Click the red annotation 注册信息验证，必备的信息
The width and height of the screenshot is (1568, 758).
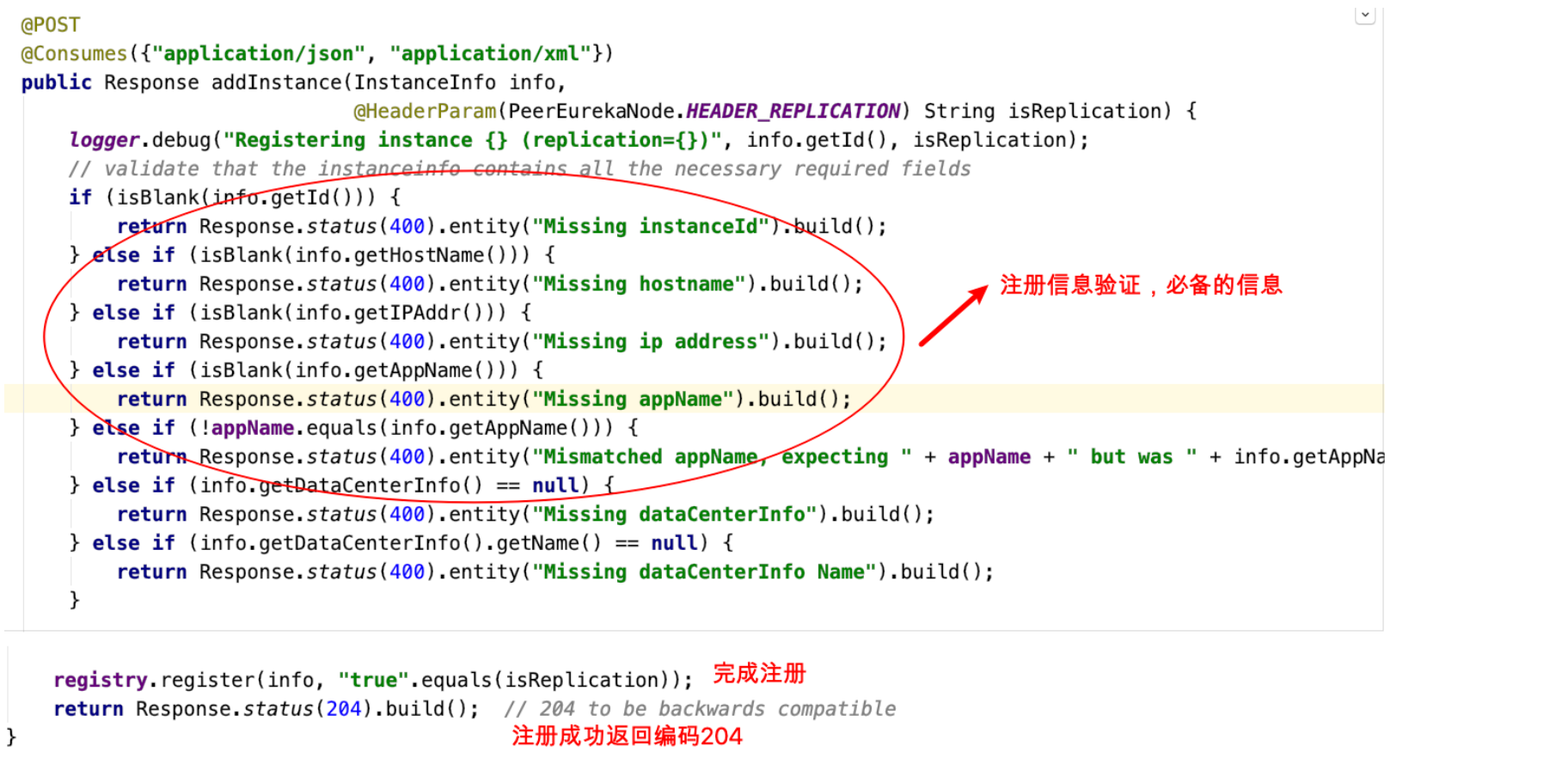coord(1141,284)
